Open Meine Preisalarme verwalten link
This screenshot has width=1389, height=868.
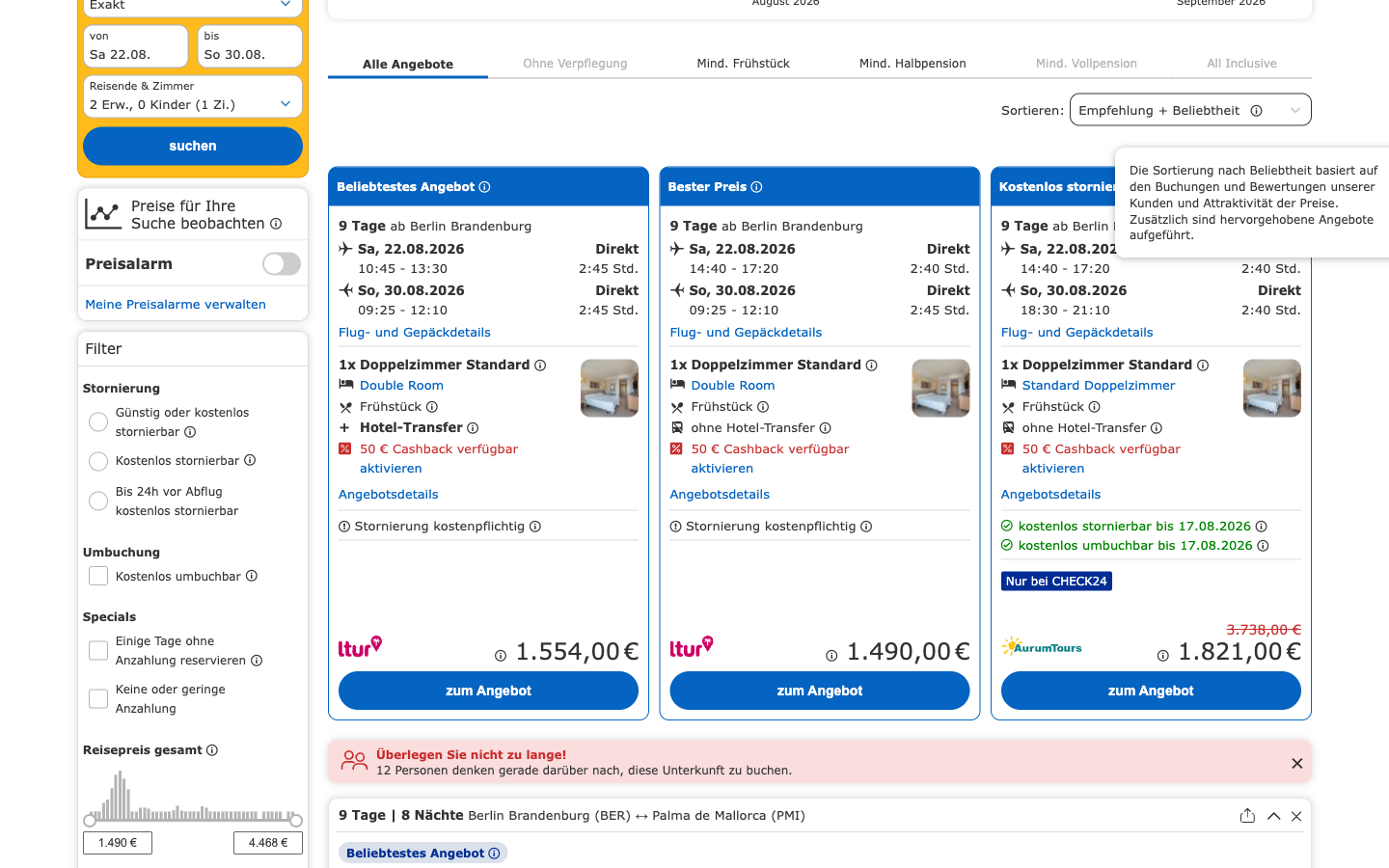[x=176, y=305]
